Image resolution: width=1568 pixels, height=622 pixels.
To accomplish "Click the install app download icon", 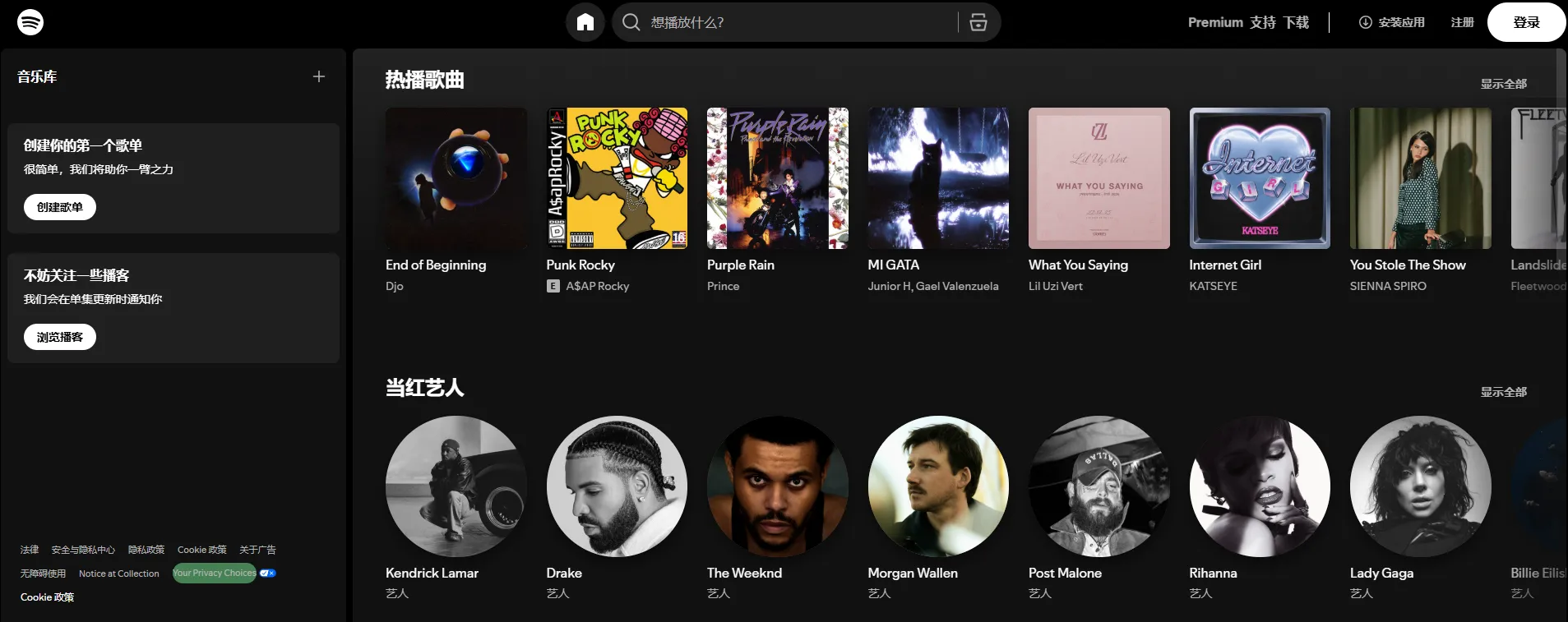I will tap(1365, 22).
